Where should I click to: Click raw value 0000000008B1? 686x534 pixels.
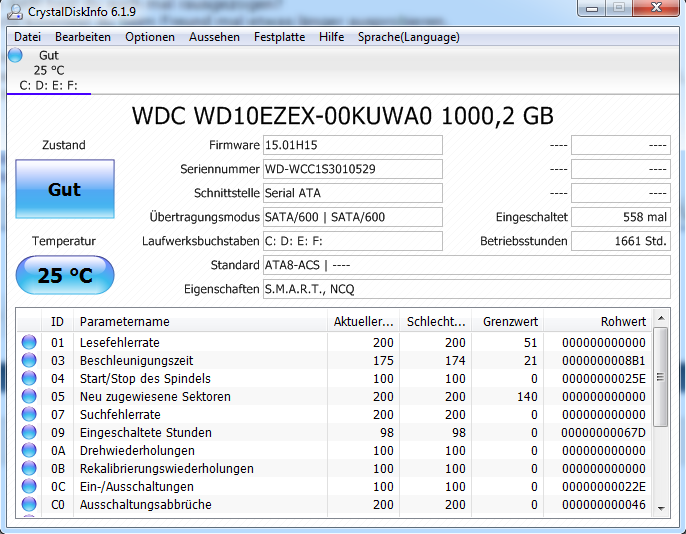(604, 360)
